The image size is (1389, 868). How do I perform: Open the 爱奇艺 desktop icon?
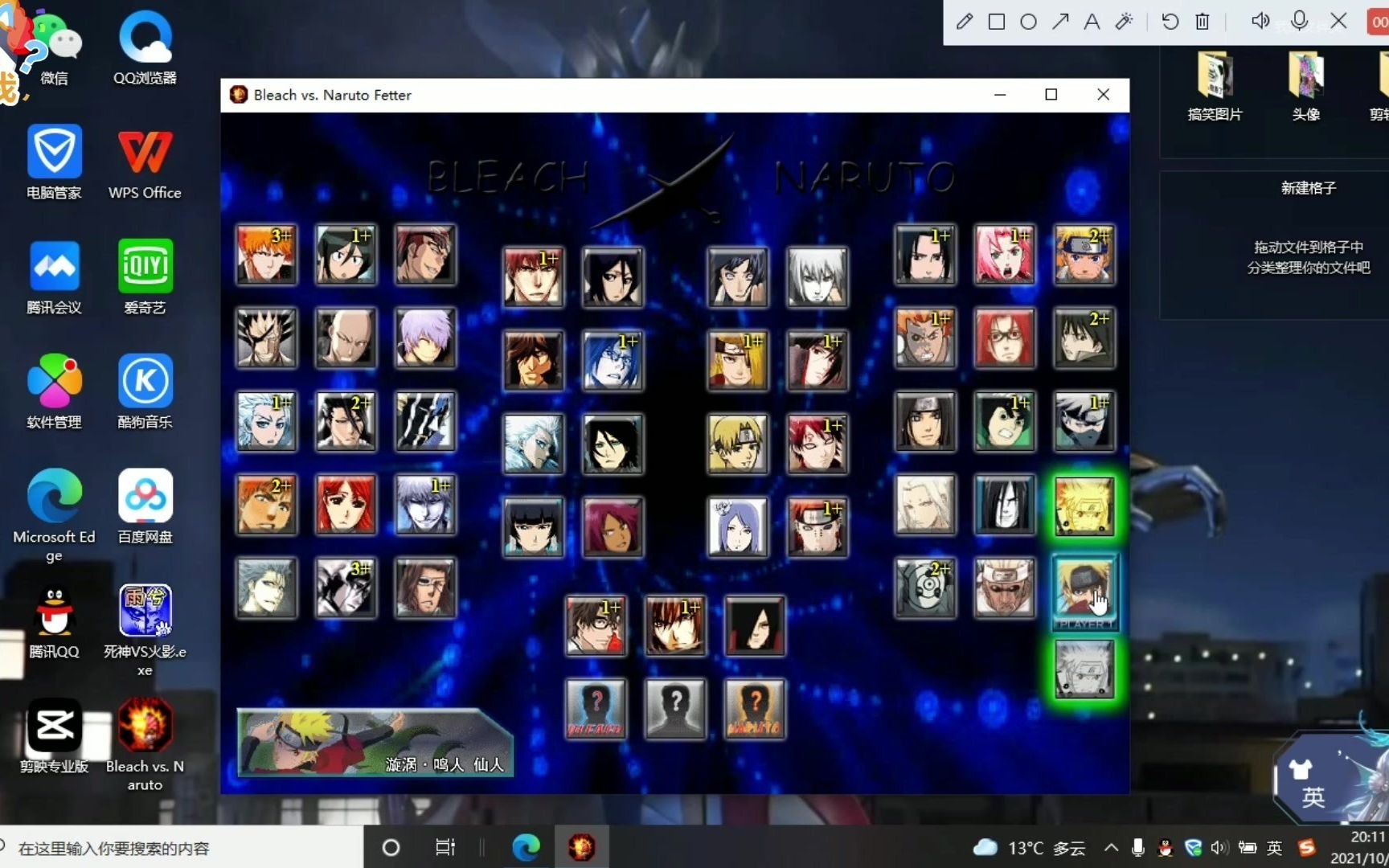pos(145,277)
